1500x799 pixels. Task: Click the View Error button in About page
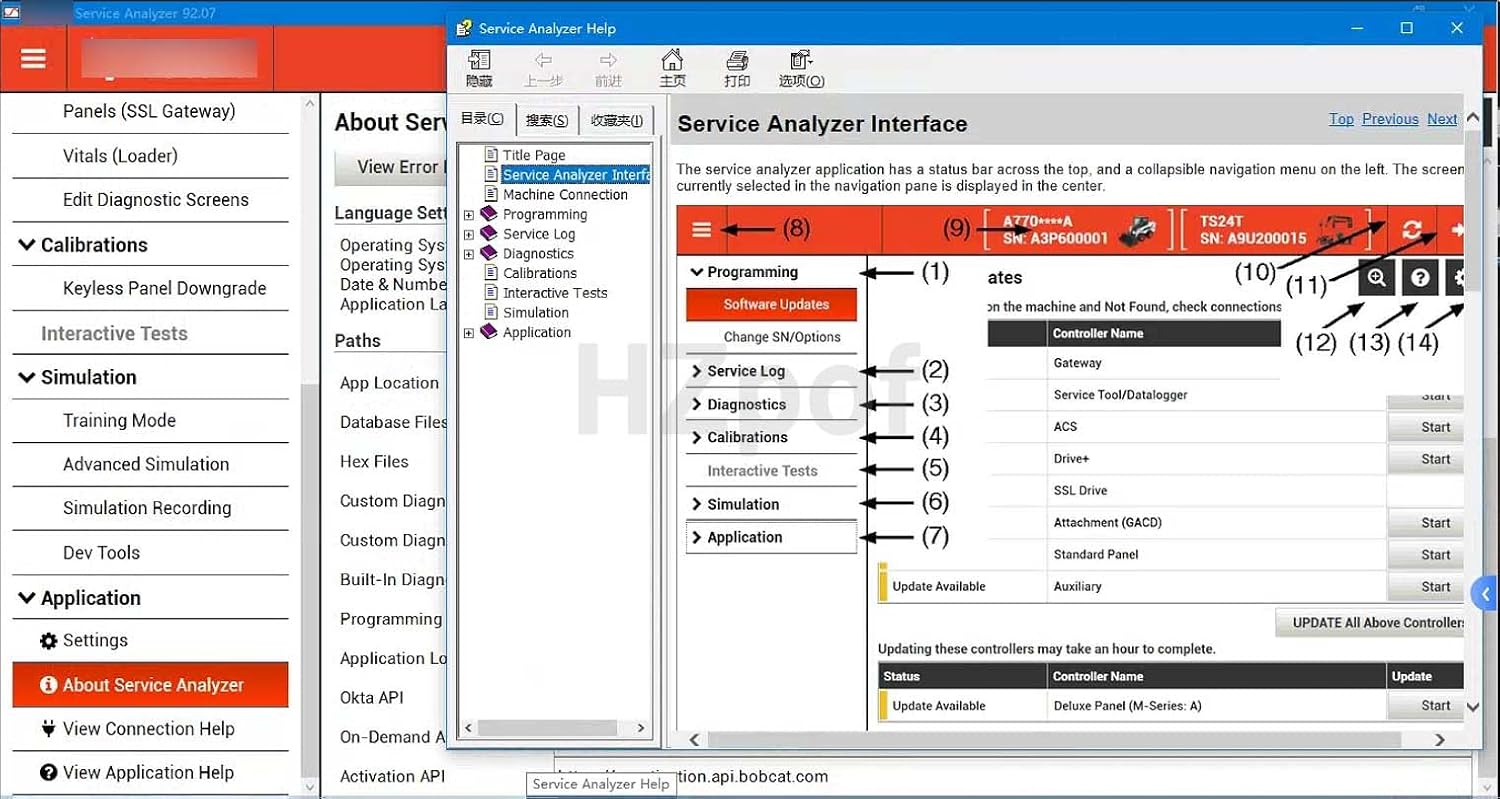point(390,167)
